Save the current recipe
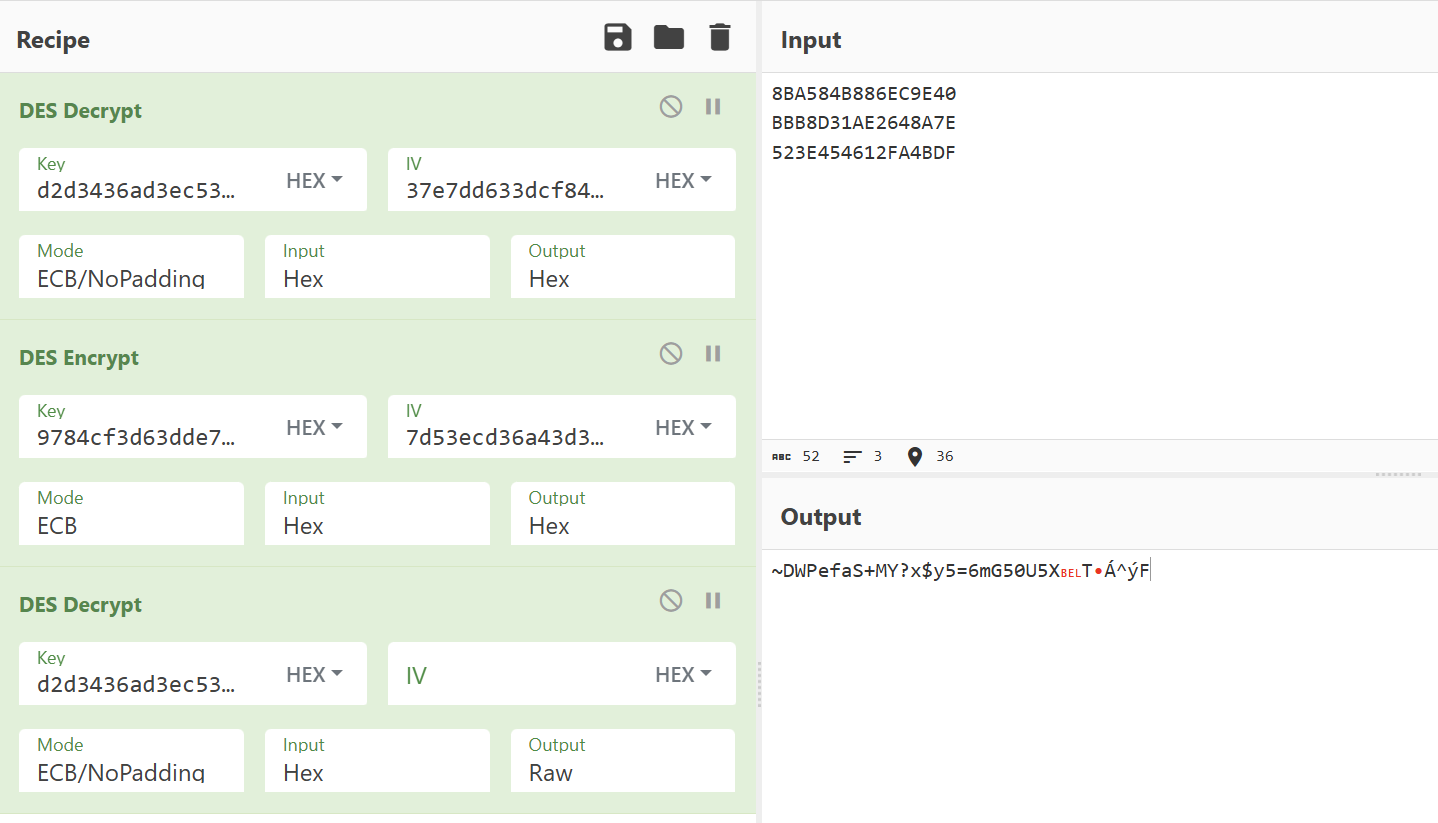The height and width of the screenshot is (823, 1438). click(618, 39)
